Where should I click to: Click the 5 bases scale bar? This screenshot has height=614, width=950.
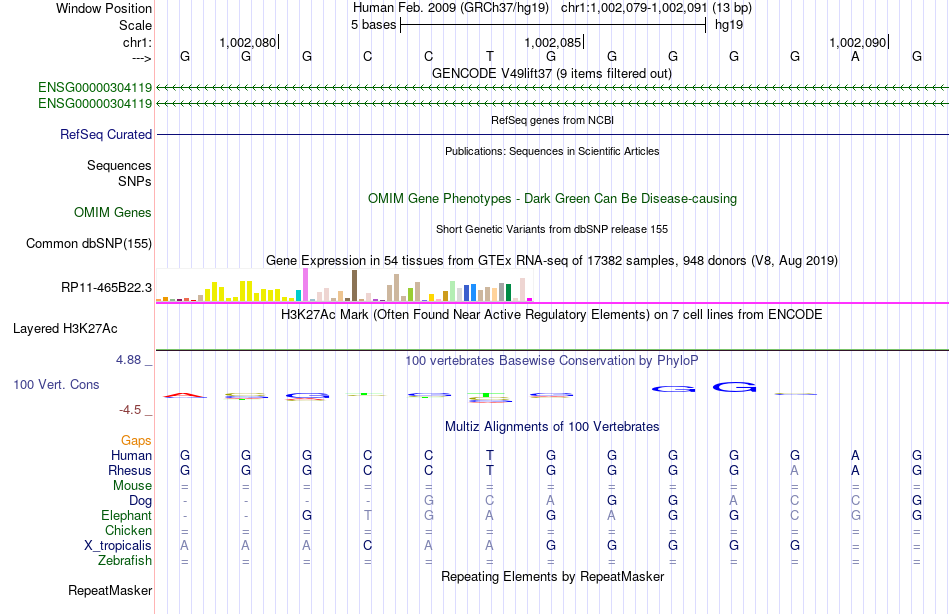553,25
